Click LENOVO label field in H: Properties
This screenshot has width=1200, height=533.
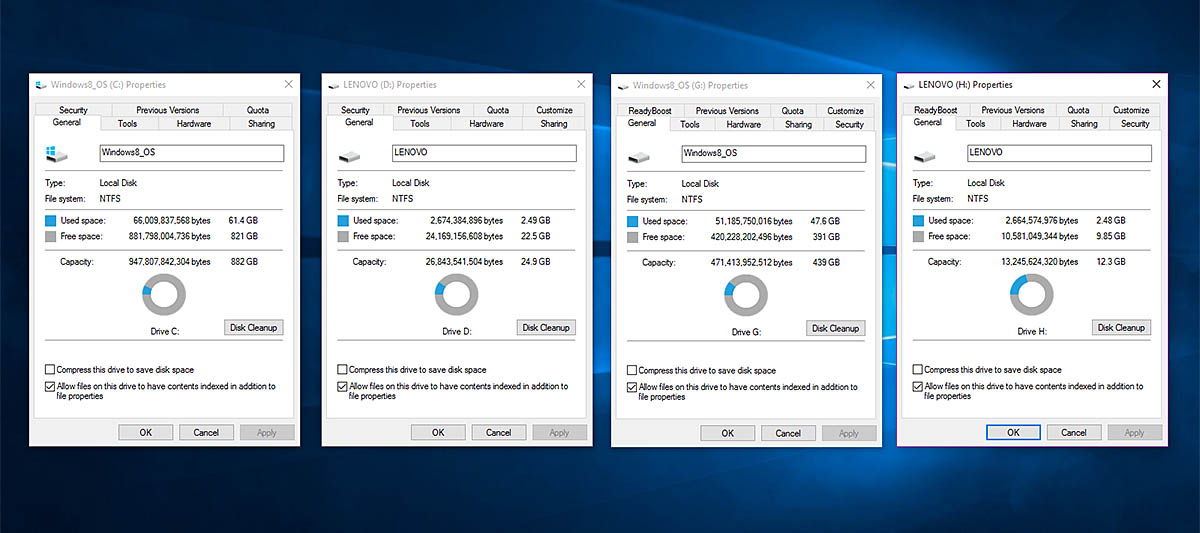point(1059,153)
